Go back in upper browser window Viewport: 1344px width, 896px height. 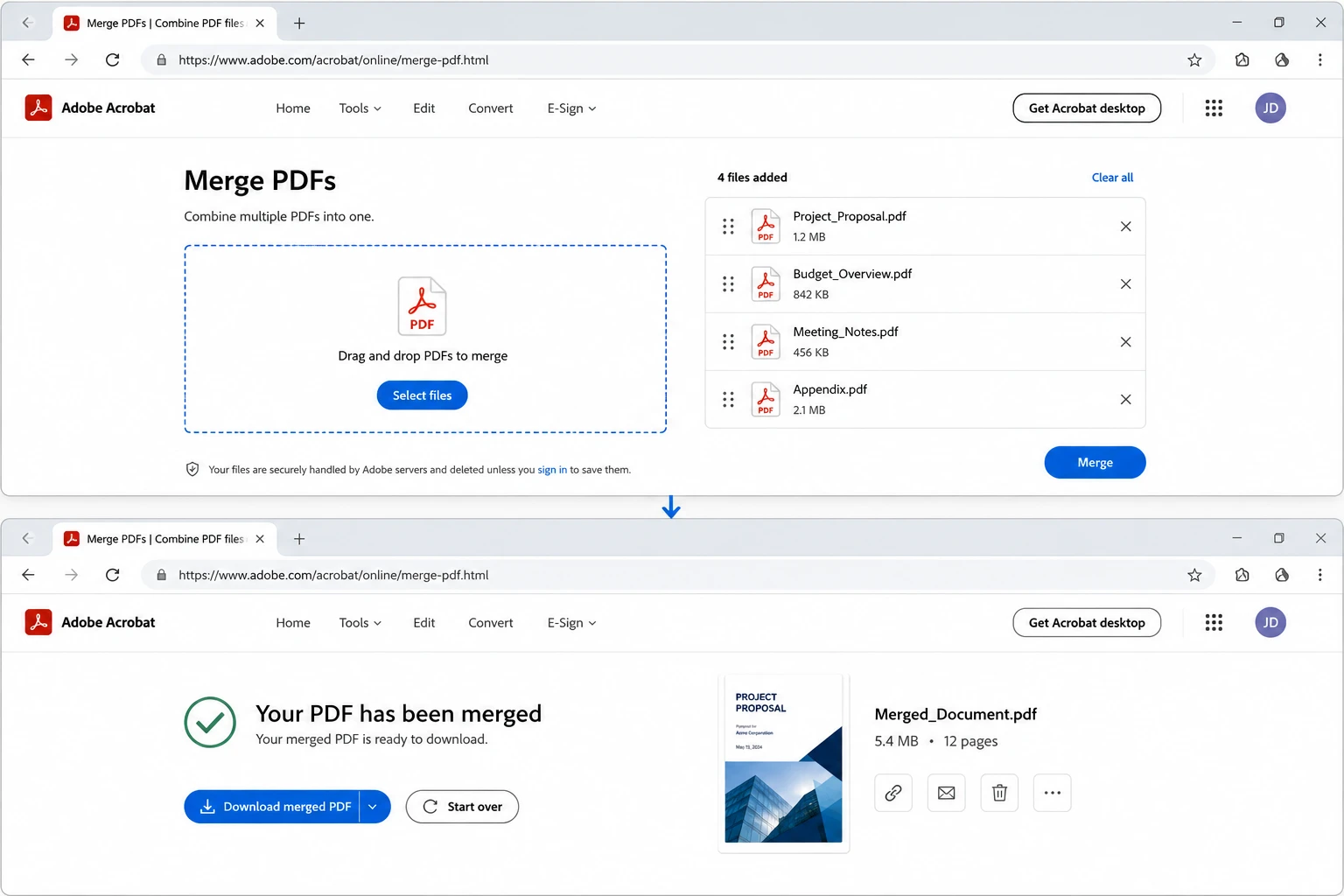(x=28, y=60)
